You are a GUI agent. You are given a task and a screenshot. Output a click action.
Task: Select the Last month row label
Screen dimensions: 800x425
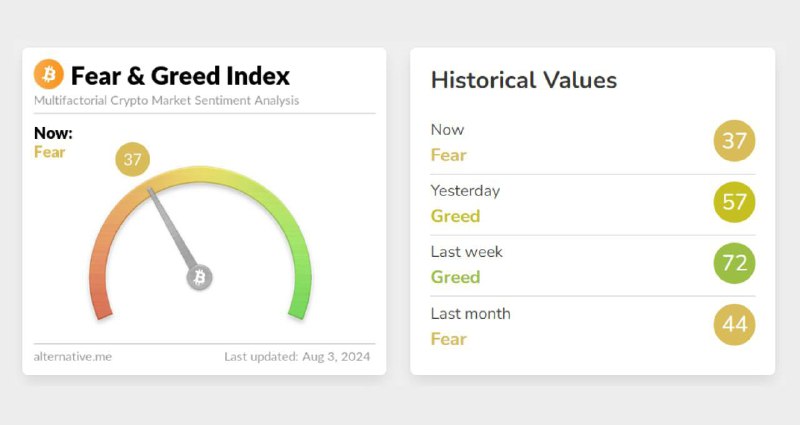click(x=470, y=313)
